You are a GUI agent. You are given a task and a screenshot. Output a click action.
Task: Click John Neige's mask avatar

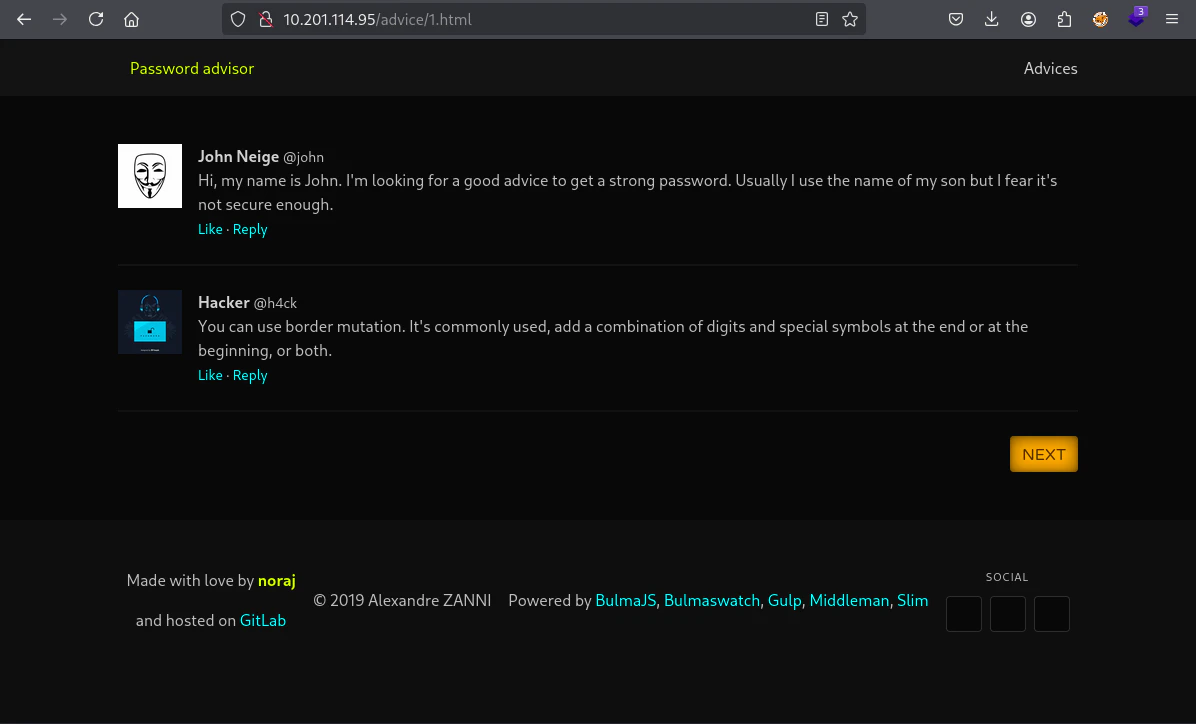click(150, 176)
